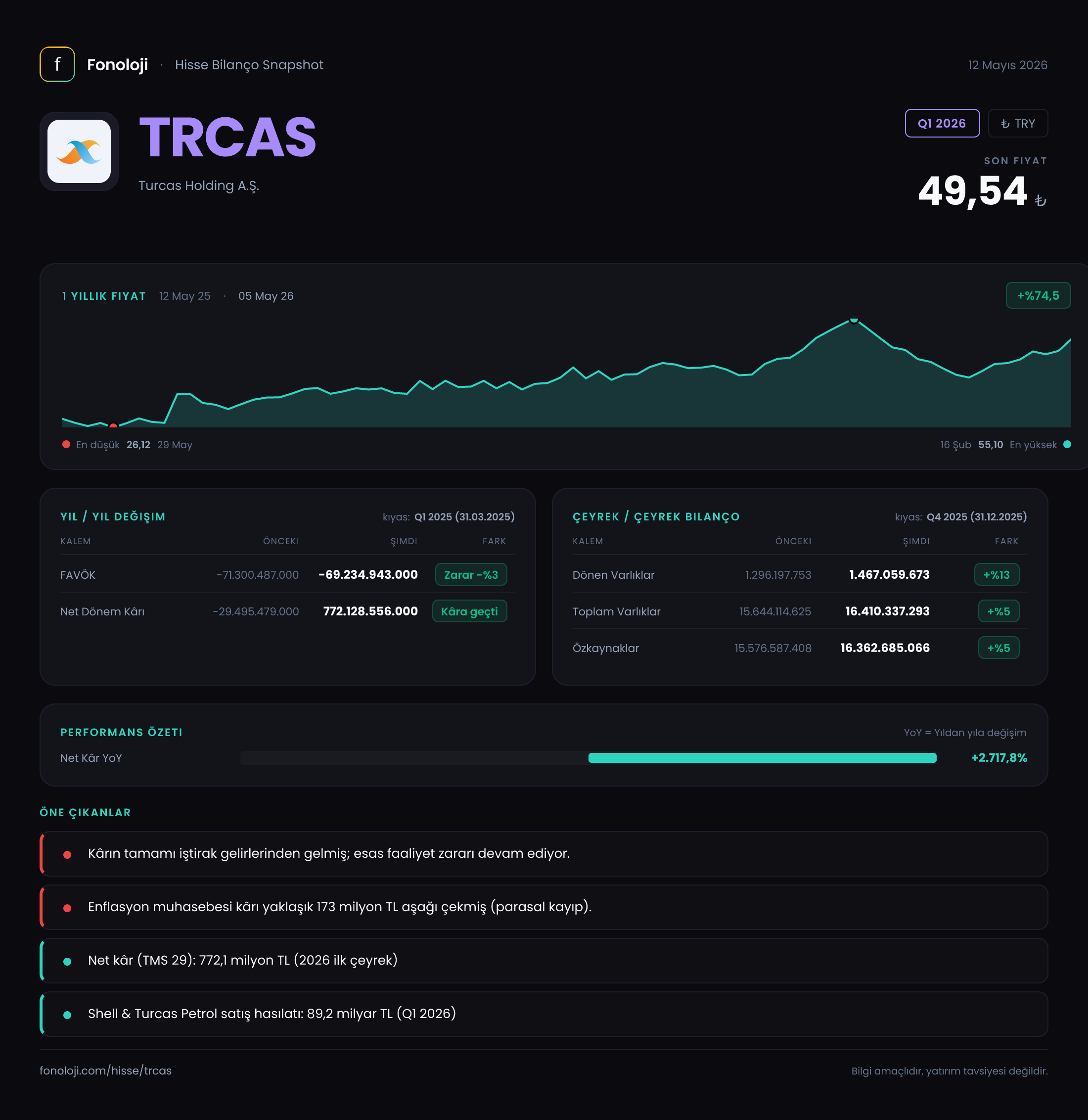
Task: Click the highest-price peak marker on chart
Action: pyautogui.click(x=853, y=320)
